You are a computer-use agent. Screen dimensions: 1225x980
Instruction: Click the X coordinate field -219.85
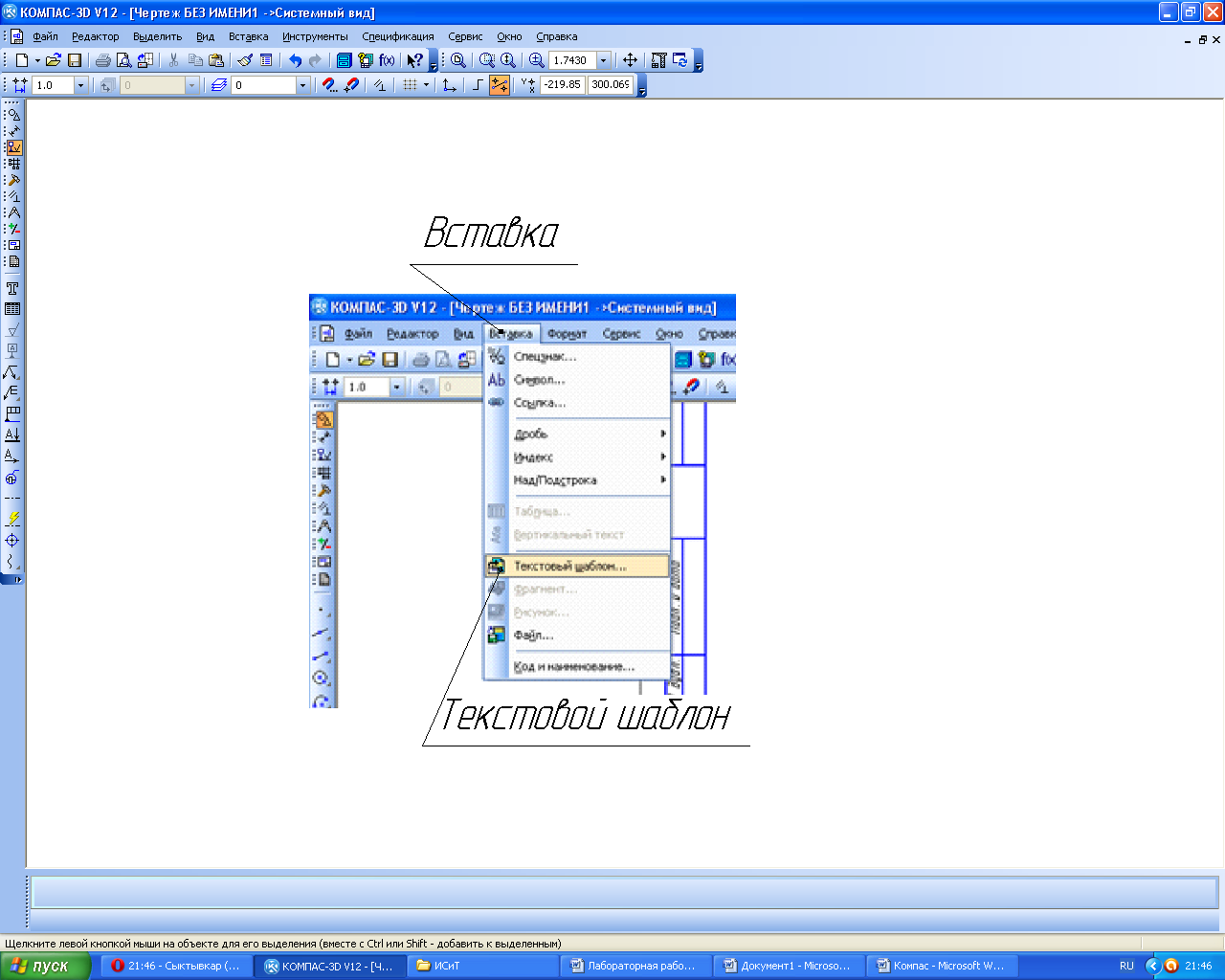562,85
